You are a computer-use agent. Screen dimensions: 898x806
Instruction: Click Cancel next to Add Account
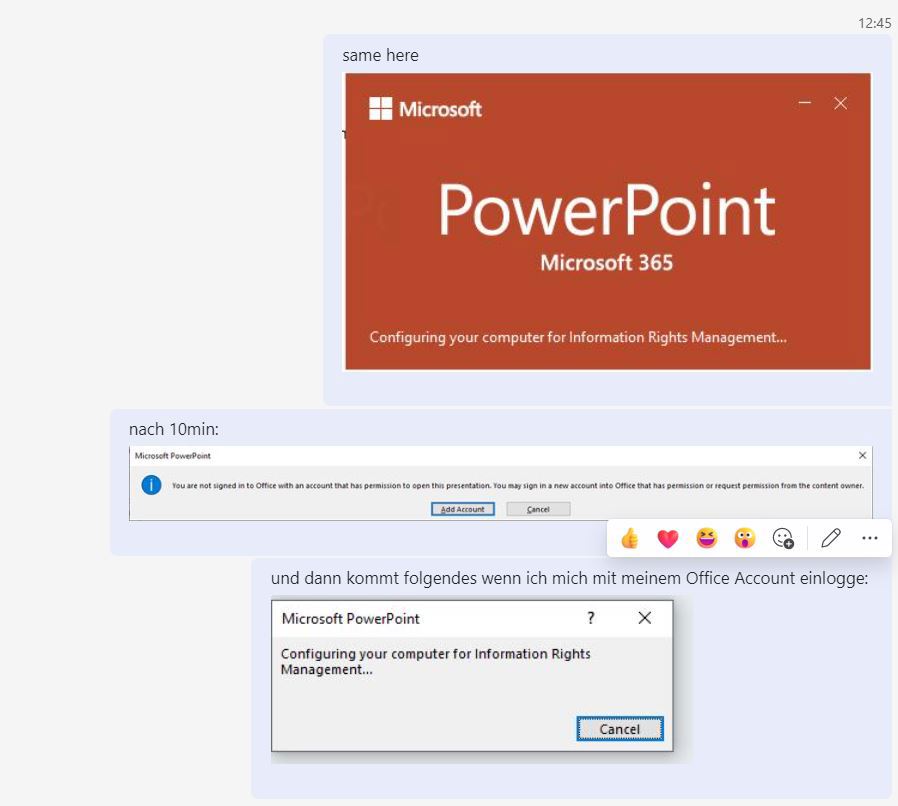pyautogui.click(x=538, y=509)
